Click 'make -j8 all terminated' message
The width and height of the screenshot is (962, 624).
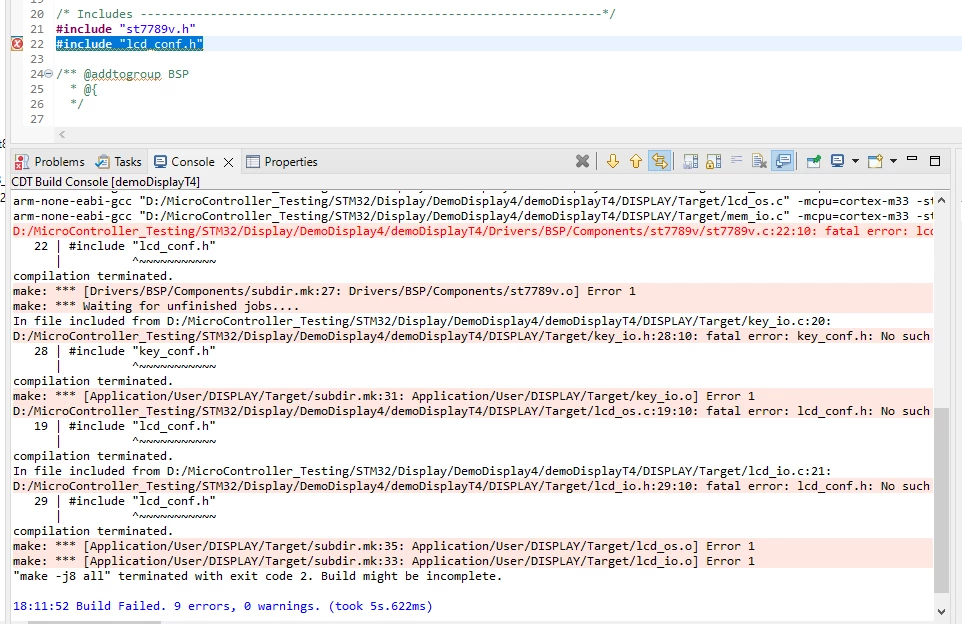(x=258, y=576)
